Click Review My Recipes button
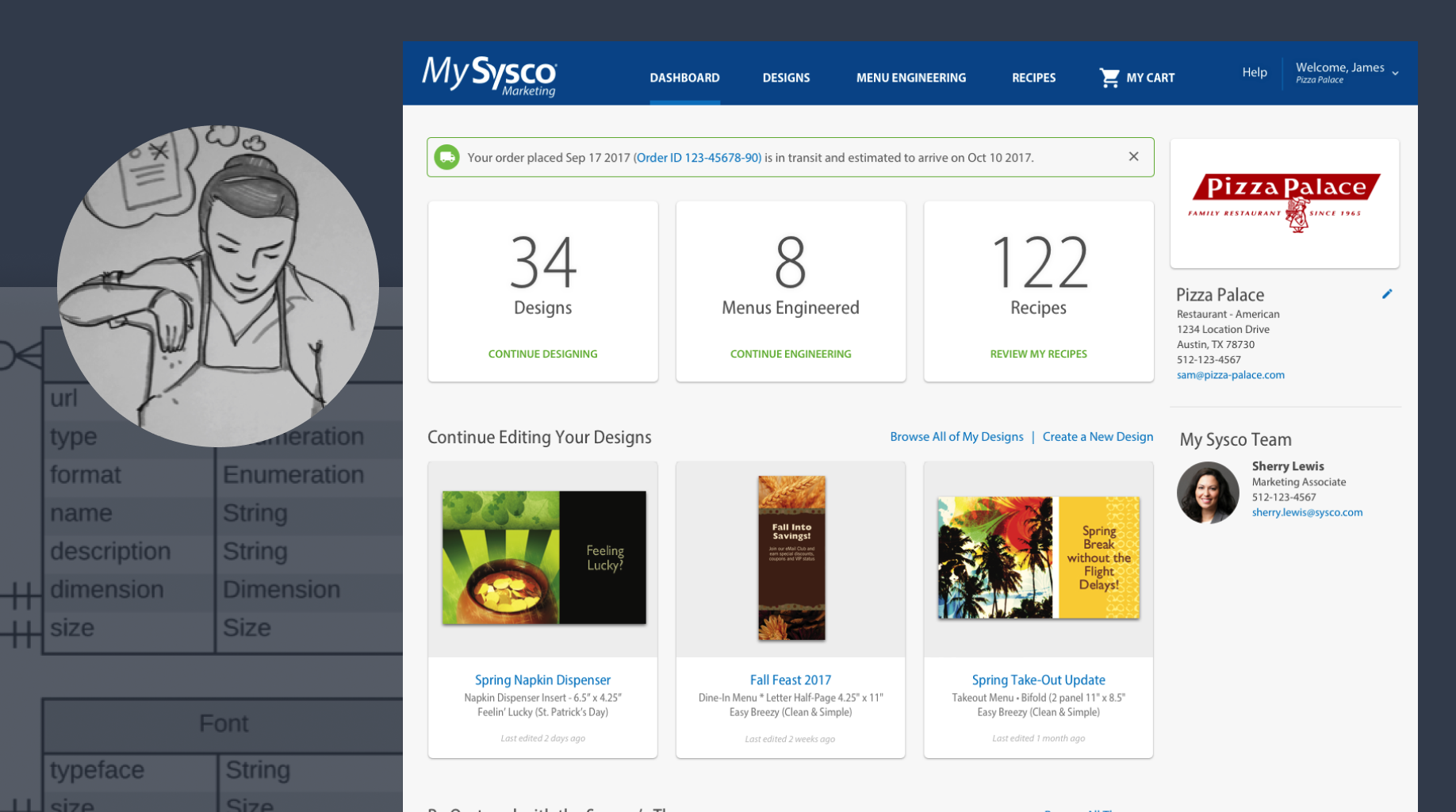This screenshot has height=812, width=1456. point(1038,354)
